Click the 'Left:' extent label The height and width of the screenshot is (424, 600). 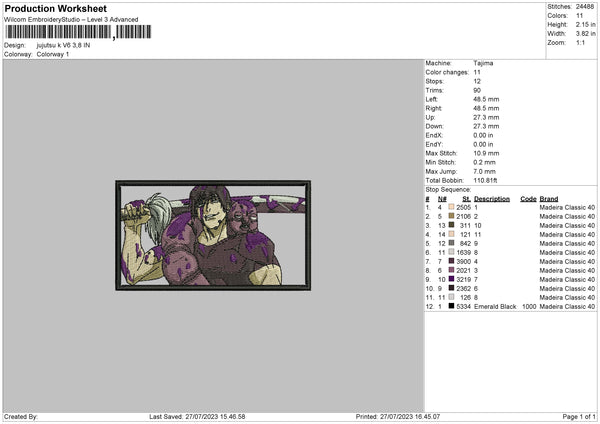[432, 99]
